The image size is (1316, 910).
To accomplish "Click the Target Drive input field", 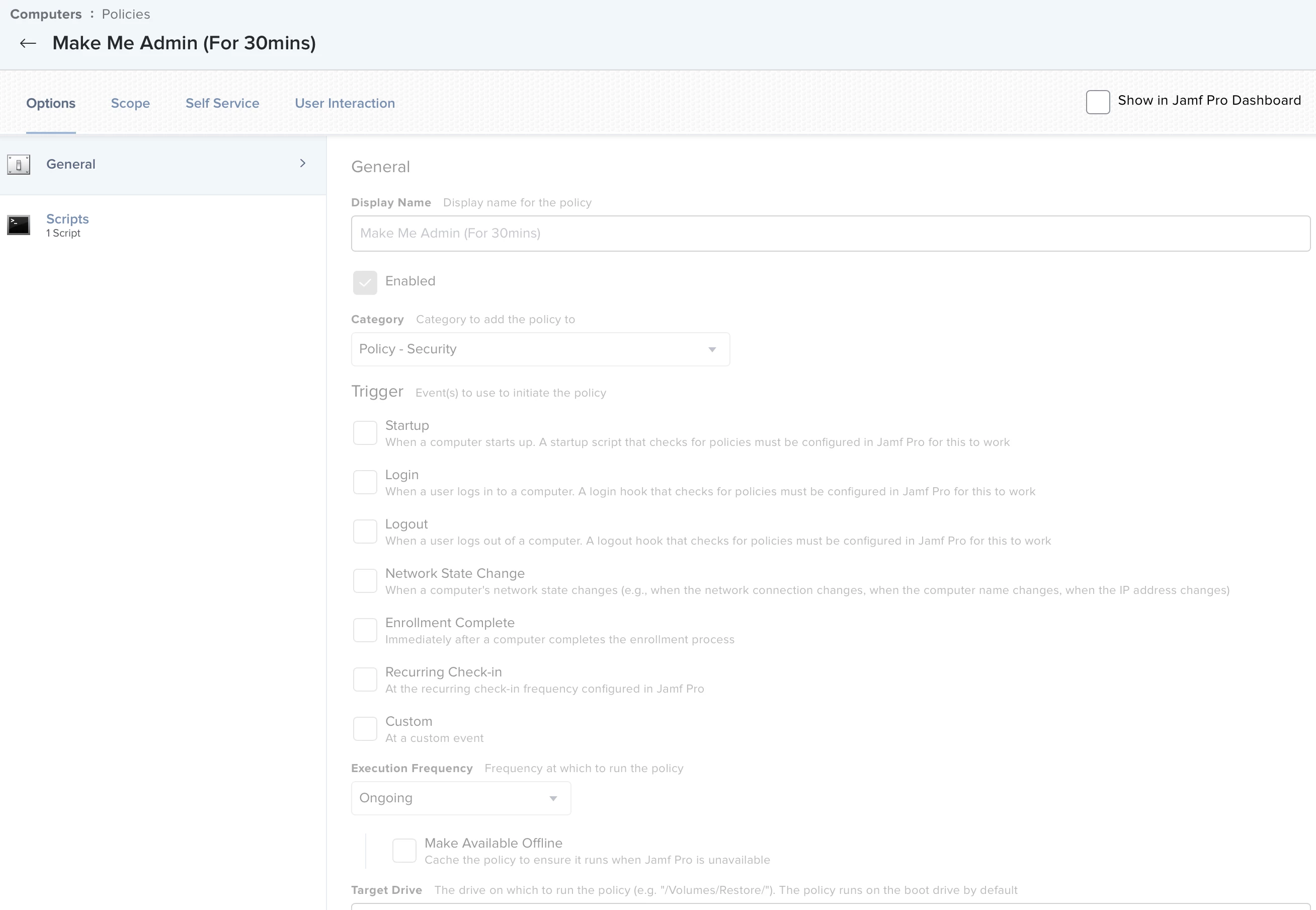I will pyautogui.click(x=831, y=906).
